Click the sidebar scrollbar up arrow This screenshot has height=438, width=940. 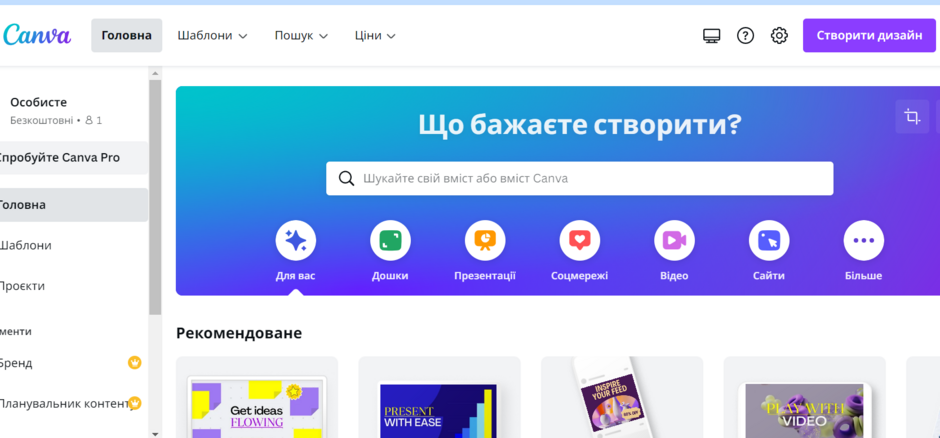[x=155, y=74]
